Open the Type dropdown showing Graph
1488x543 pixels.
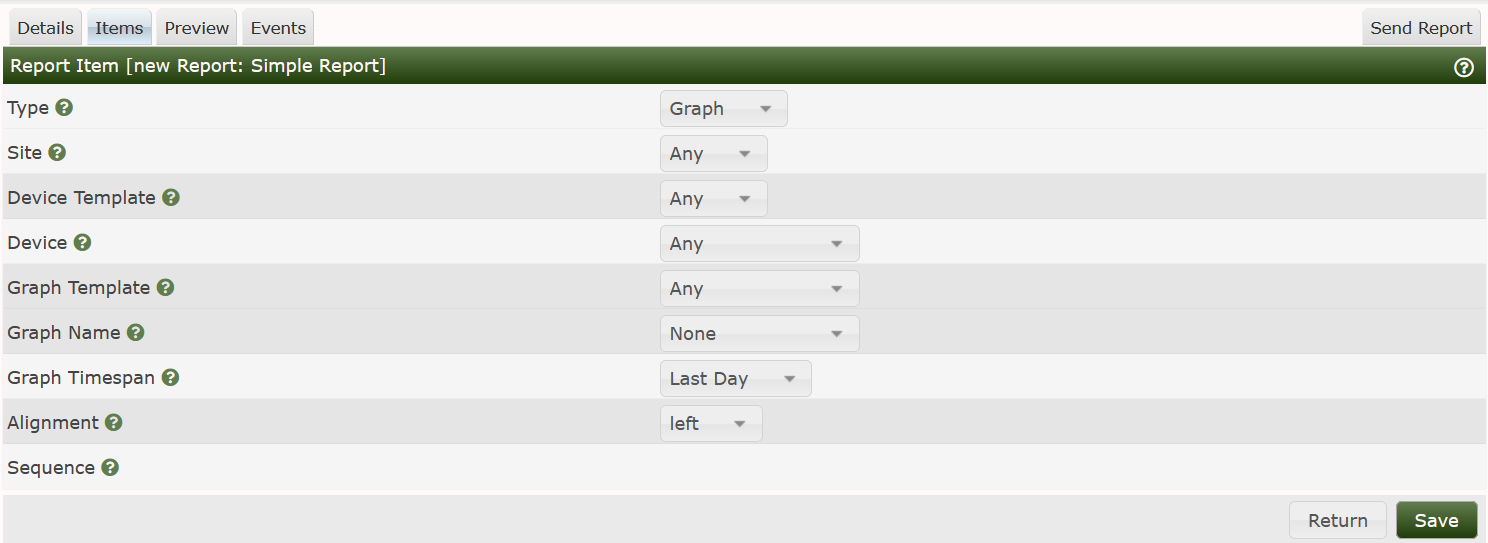723,109
